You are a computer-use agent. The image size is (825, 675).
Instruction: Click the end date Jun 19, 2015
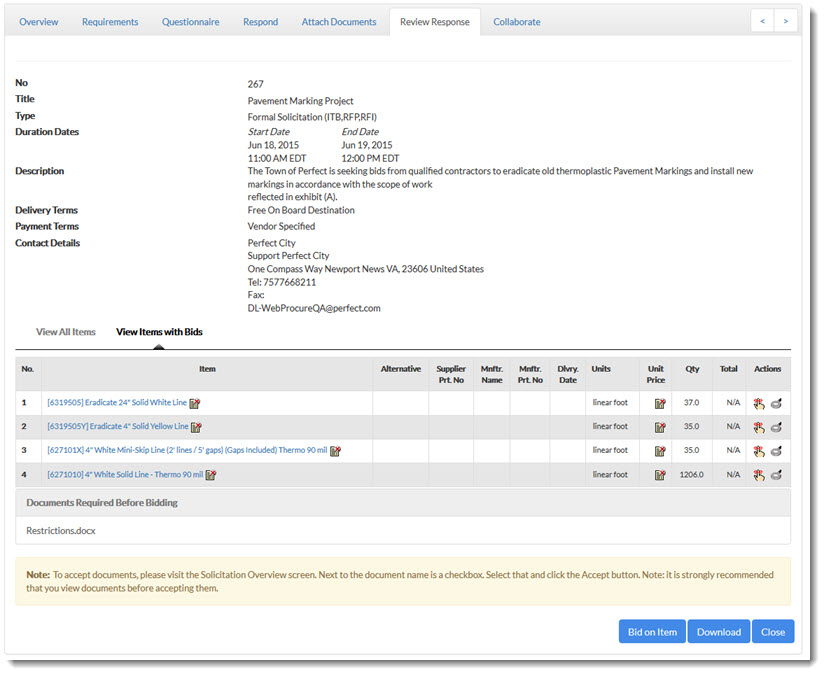(367, 145)
